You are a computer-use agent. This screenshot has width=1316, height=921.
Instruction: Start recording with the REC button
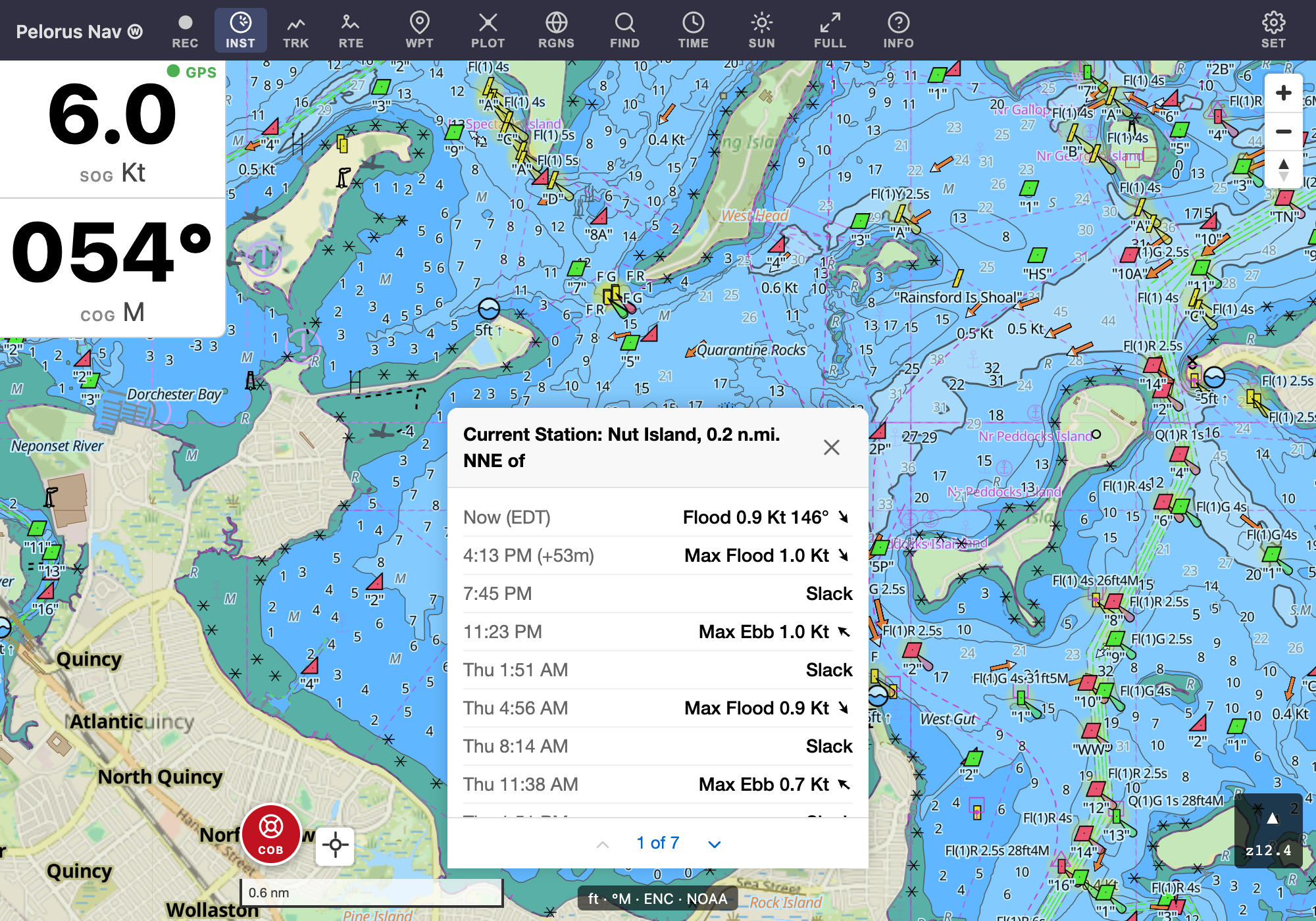(x=185, y=31)
